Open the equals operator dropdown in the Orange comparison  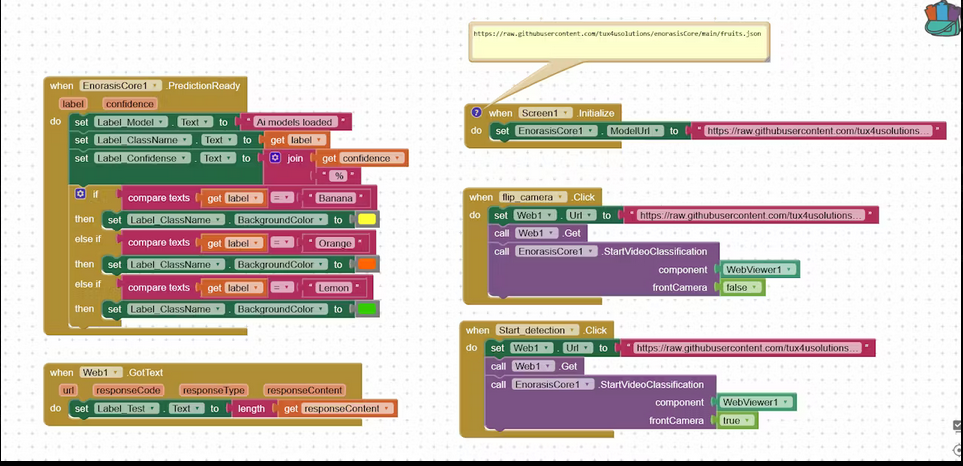click(x=283, y=243)
